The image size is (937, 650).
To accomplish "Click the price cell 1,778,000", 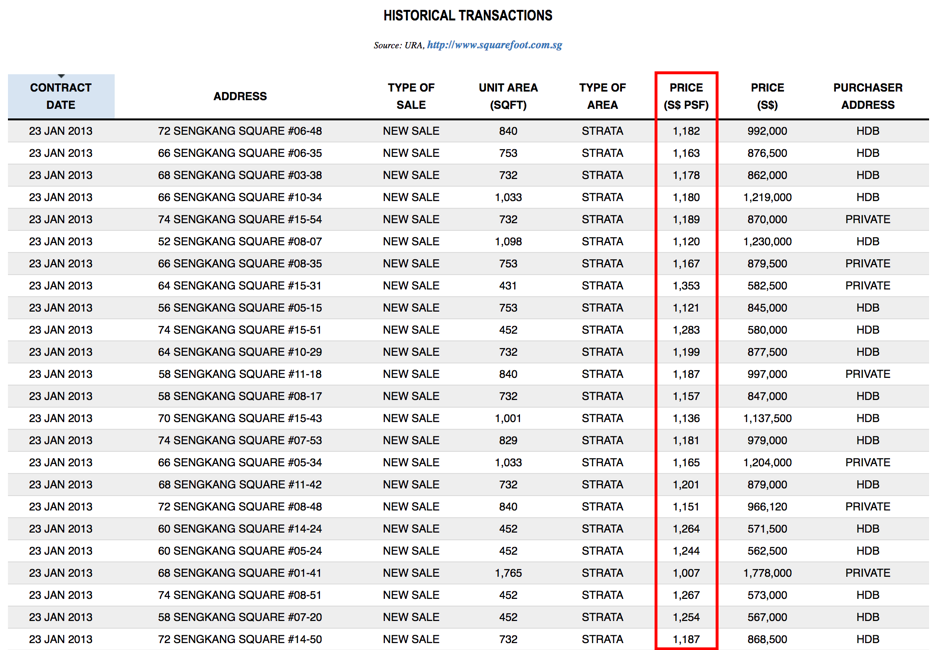I will [x=767, y=573].
